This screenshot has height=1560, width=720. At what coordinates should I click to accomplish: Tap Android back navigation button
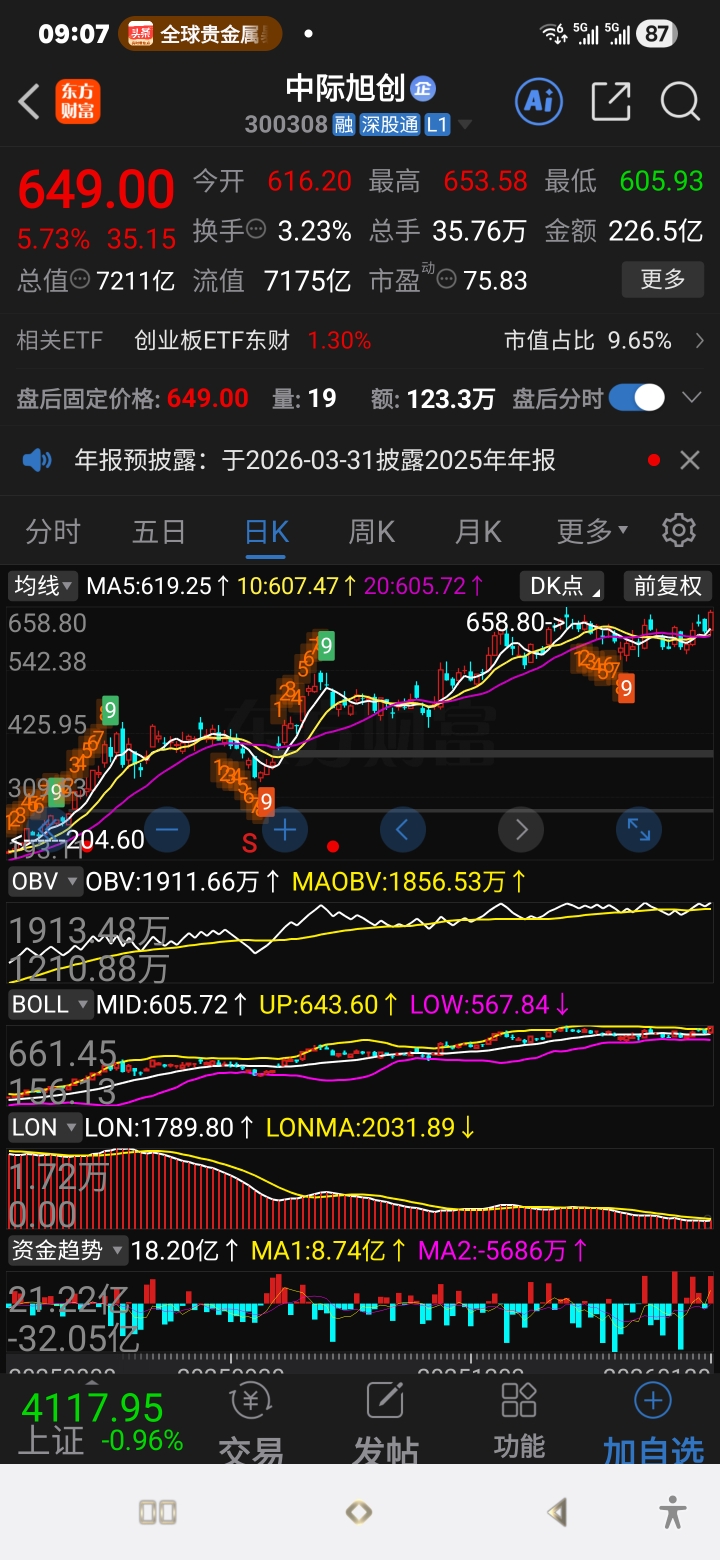(x=557, y=1512)
